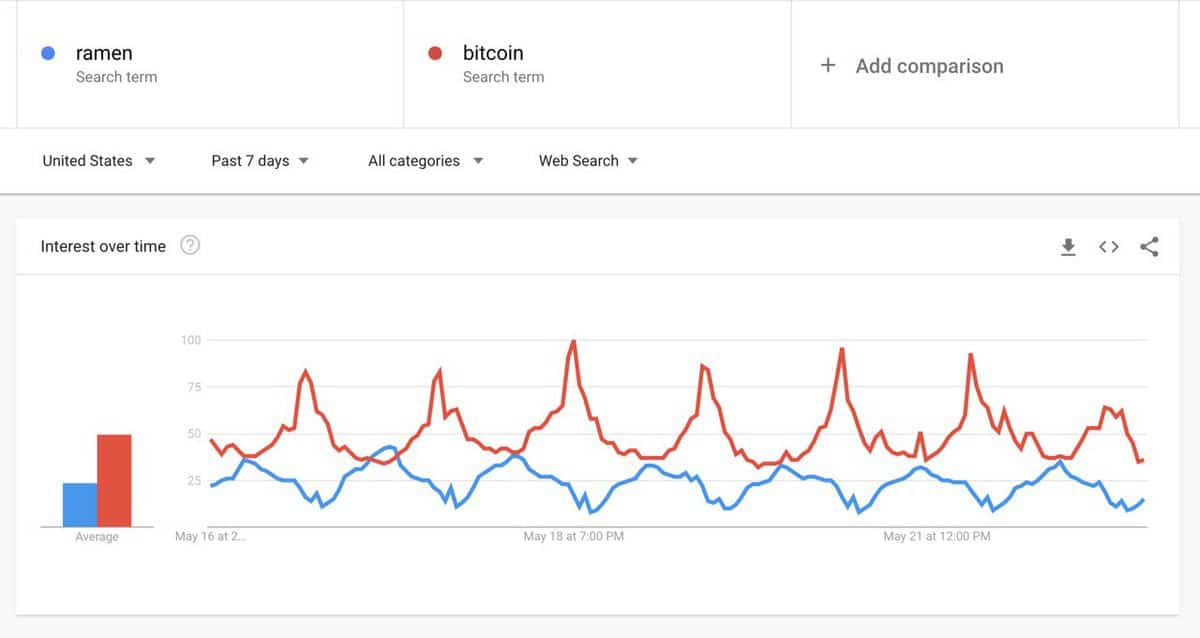Screen dimensions: 1200x638
Task: Click the May 18 at 7:00 PM axis label
Action: coord(573,536)
